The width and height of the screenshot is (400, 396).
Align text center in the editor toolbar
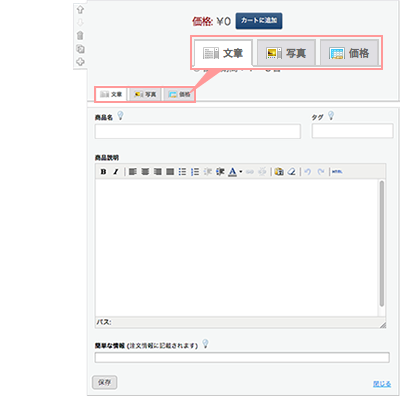(145, 172)
